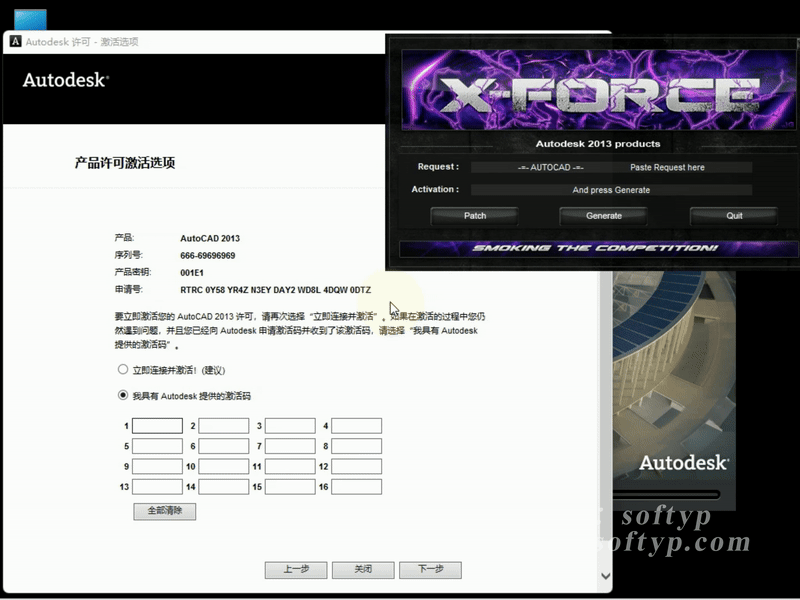Image resolution: width=800 pixels, height=600 pixels.
Task: Click the Request field in the X-Force window
Action: [611, 167]
